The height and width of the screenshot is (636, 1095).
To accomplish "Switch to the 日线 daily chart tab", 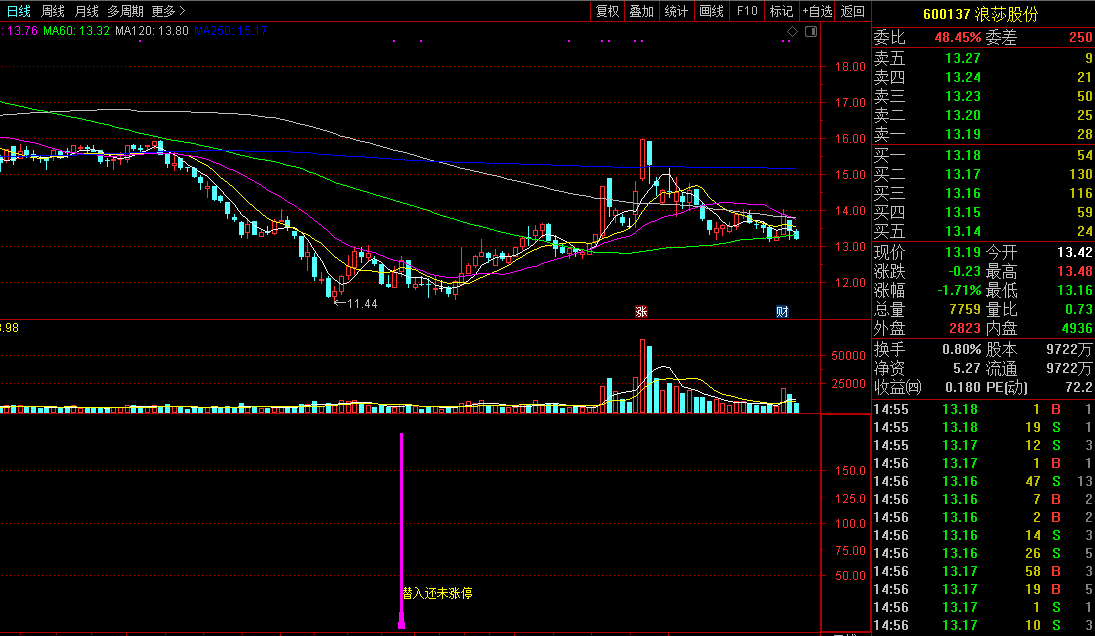I will point(19,11).
